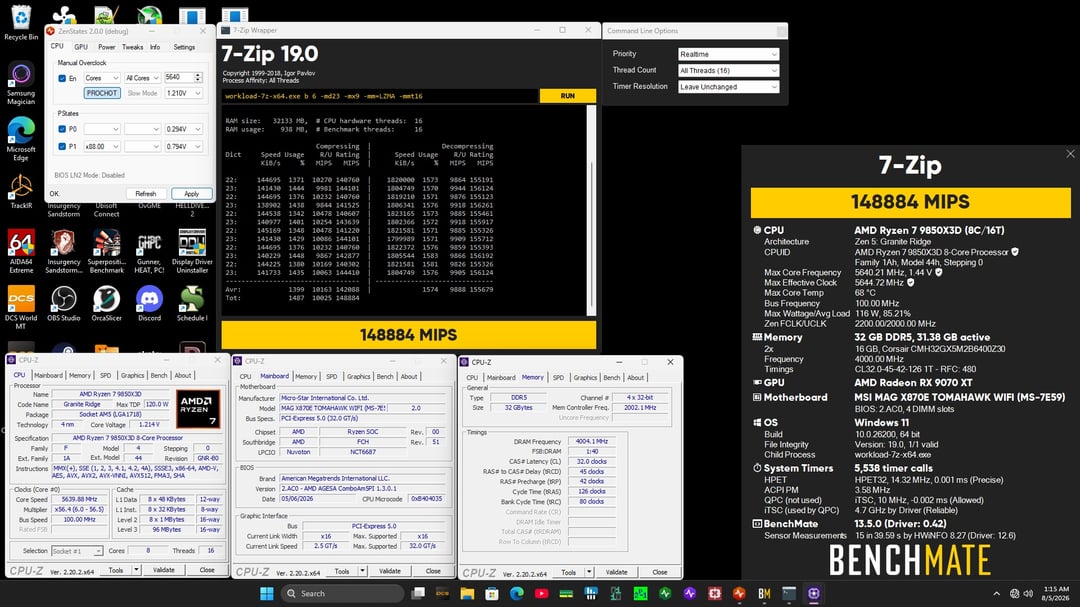Switch to ZenStates Tweaks tab

(x=132, y=47)
